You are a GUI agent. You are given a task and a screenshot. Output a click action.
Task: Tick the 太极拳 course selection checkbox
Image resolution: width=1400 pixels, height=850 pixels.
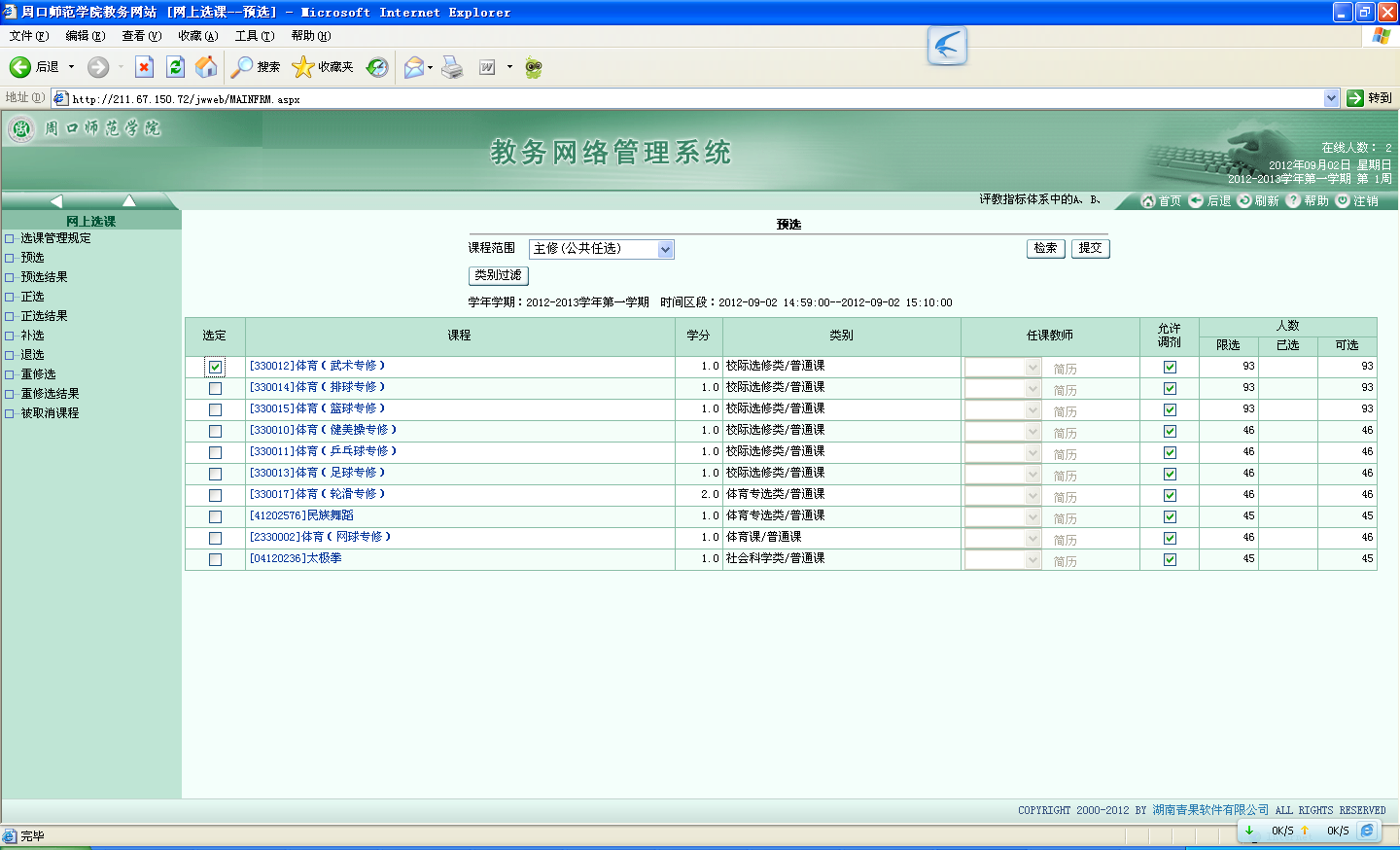coord(215,559)
